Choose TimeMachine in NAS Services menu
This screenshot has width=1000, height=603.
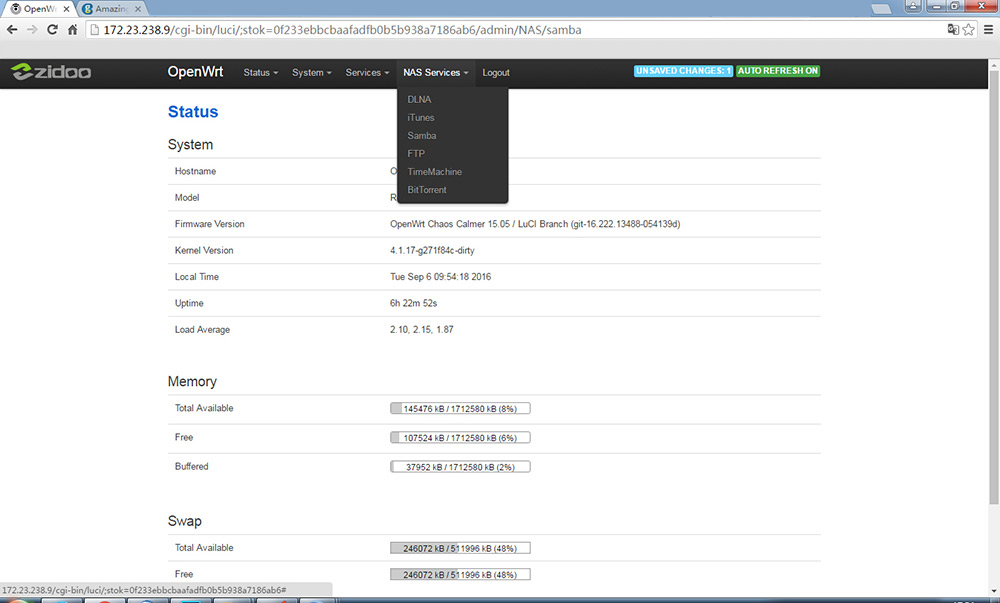coord(434,171)
